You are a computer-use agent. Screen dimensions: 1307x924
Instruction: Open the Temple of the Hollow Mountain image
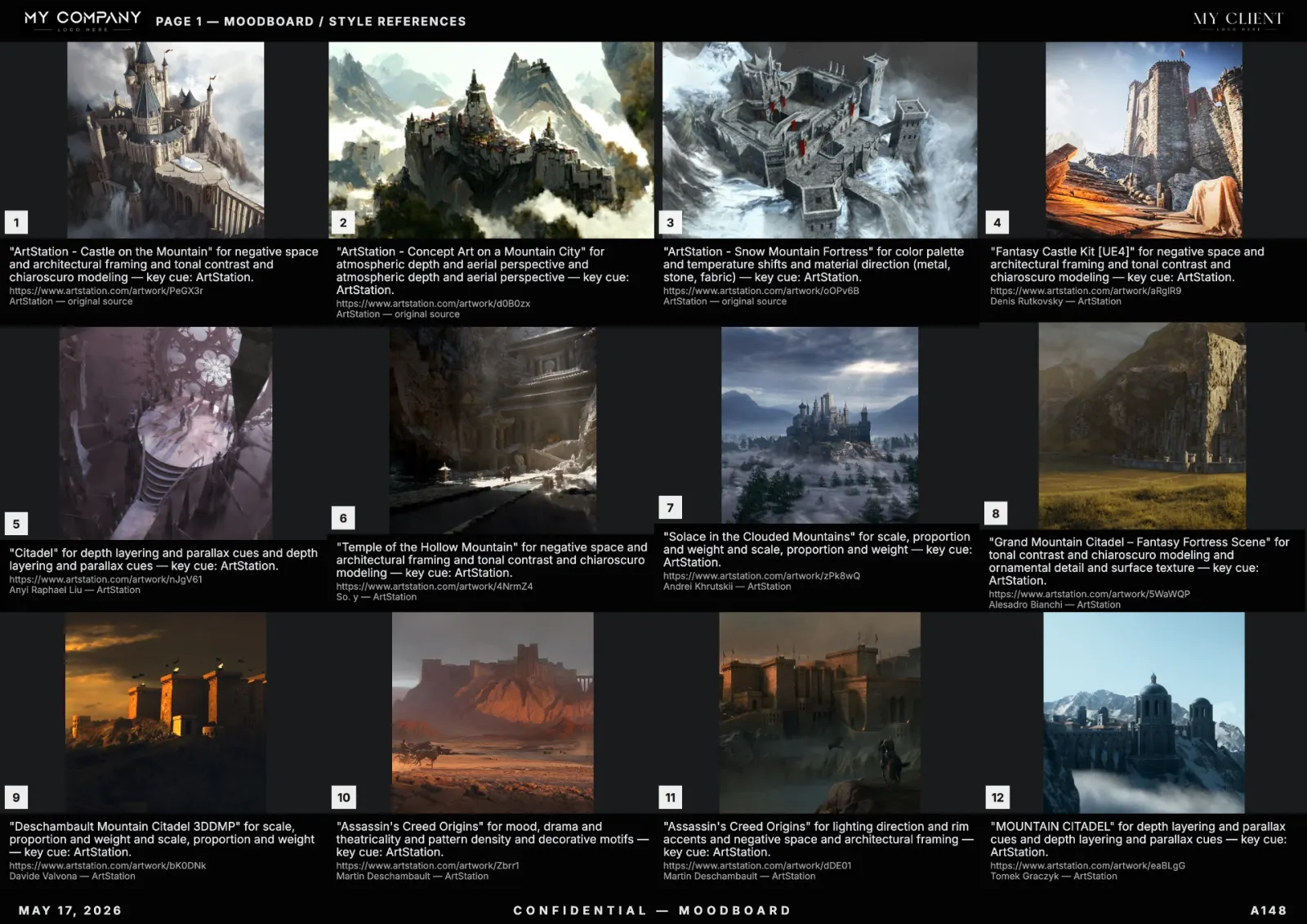click(x=493, y=431)
